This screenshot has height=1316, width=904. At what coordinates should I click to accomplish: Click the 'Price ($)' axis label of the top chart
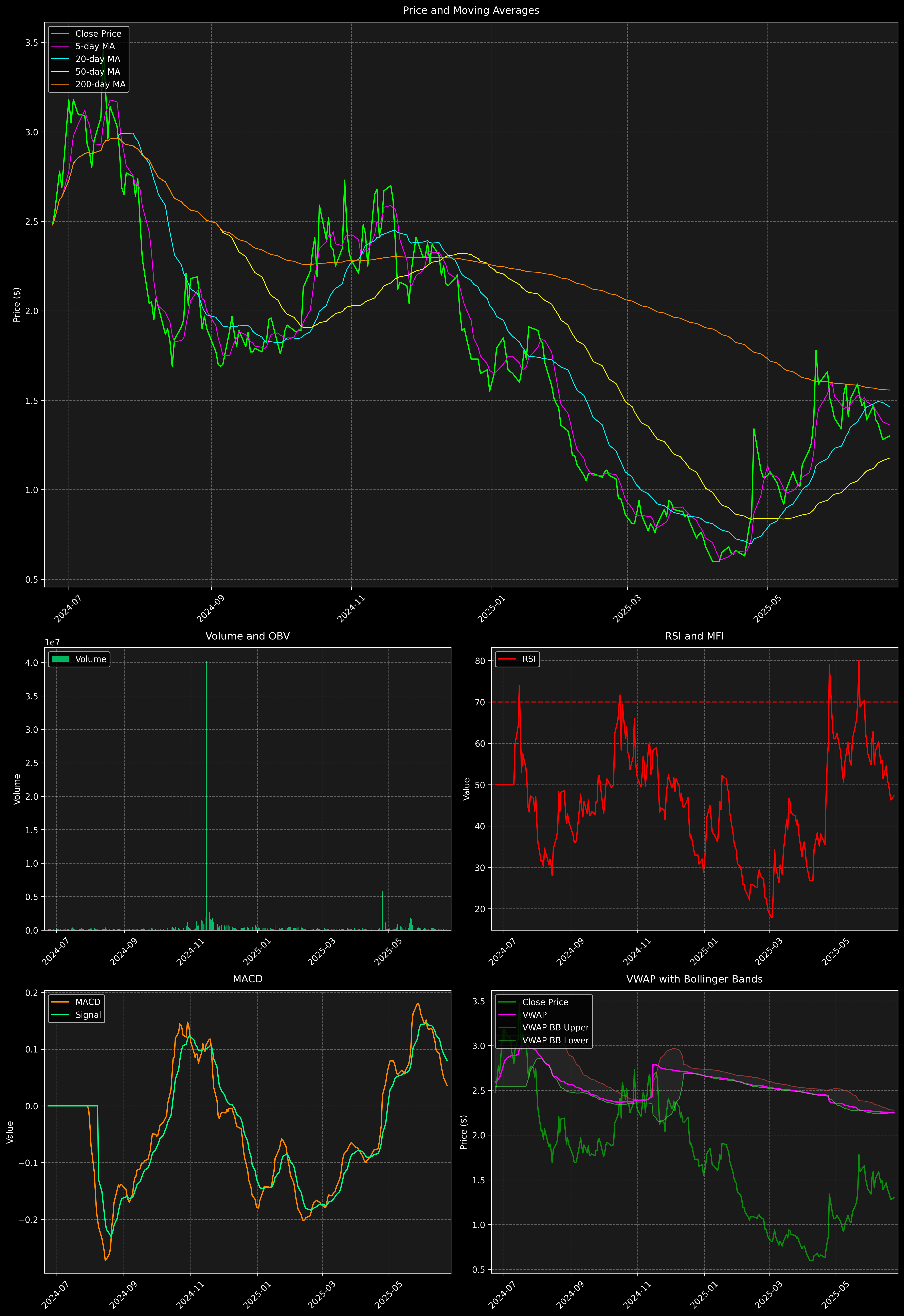click(17, 304)
